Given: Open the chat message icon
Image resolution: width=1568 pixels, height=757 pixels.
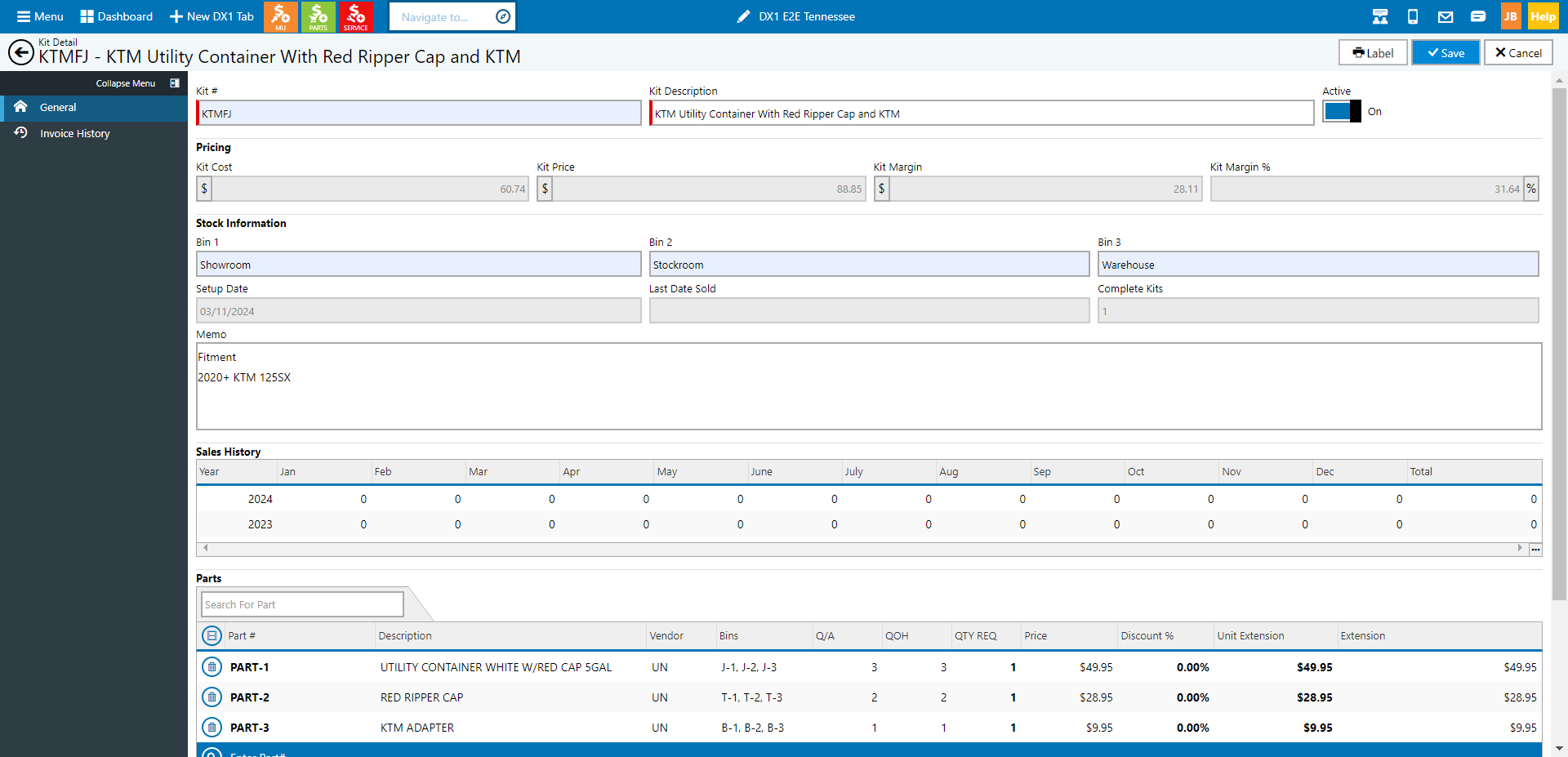Looking at the screenshot, I should click(1478, 16).
